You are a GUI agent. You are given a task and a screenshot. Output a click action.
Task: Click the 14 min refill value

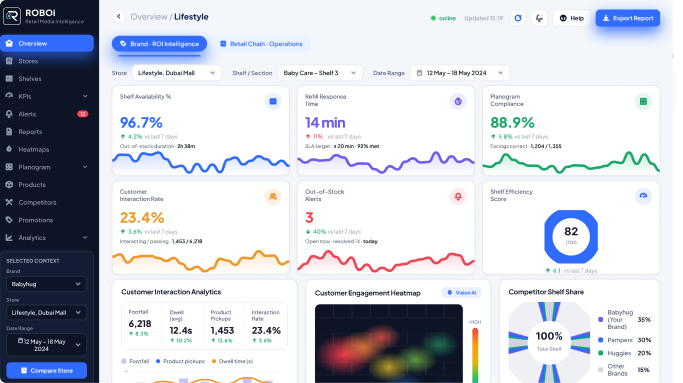pos(325,123)
